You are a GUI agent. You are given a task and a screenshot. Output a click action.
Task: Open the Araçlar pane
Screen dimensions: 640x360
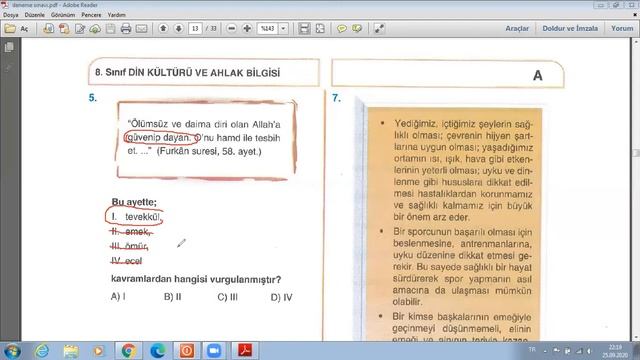click(x=517, y=29)
